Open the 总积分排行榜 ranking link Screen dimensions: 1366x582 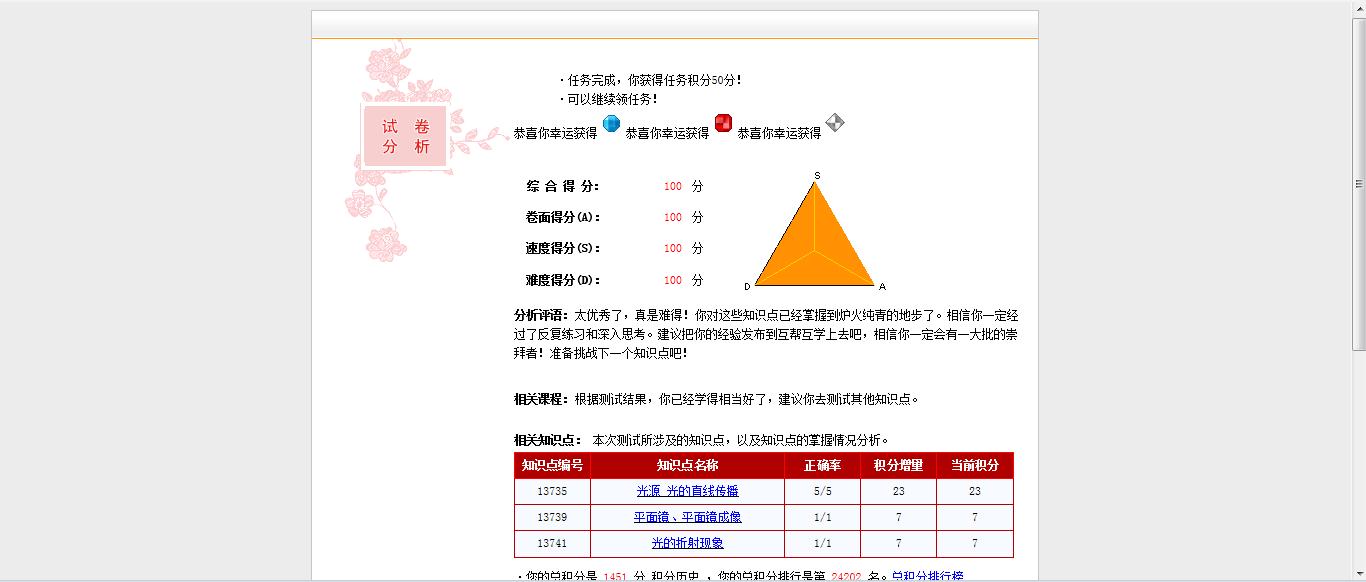point(927,576)
